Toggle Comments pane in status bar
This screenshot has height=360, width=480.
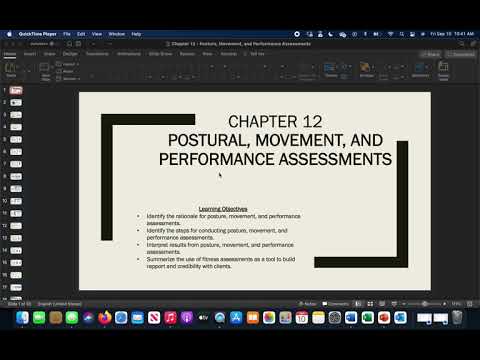[x=336, y=304]
